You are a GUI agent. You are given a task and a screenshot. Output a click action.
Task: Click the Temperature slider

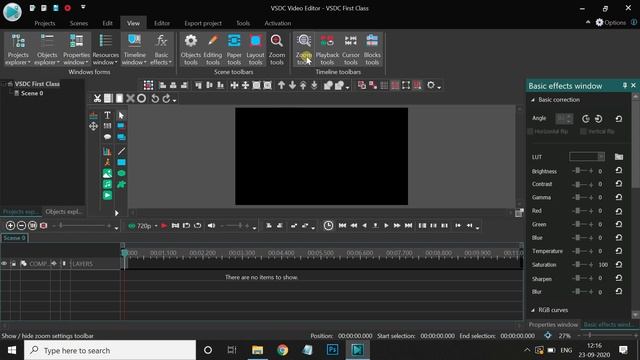(x=582, y=251)
